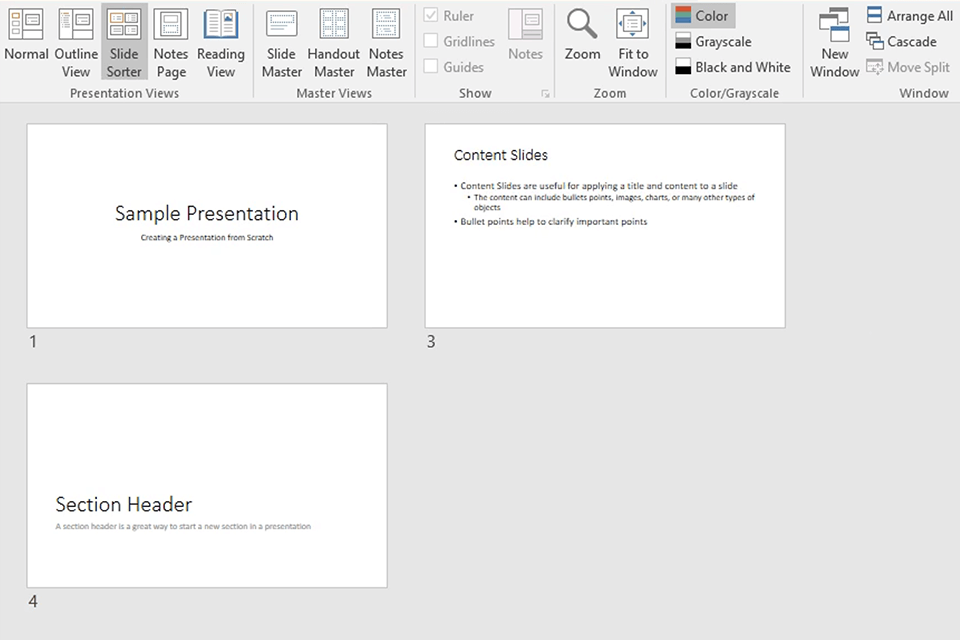The image size is (960, 640).
Task: Open Reading View
Action: point(221,42)
